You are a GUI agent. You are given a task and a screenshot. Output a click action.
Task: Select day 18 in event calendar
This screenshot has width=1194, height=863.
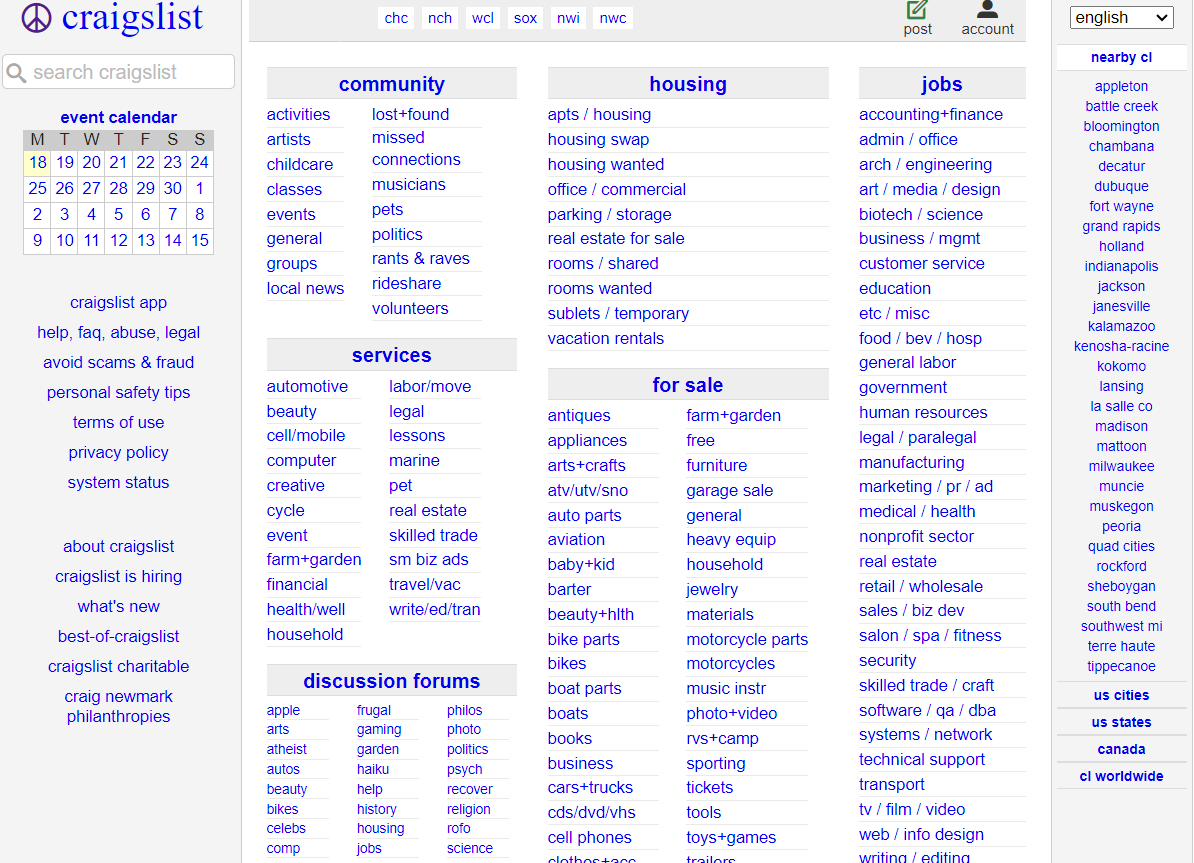pos(37,162)
